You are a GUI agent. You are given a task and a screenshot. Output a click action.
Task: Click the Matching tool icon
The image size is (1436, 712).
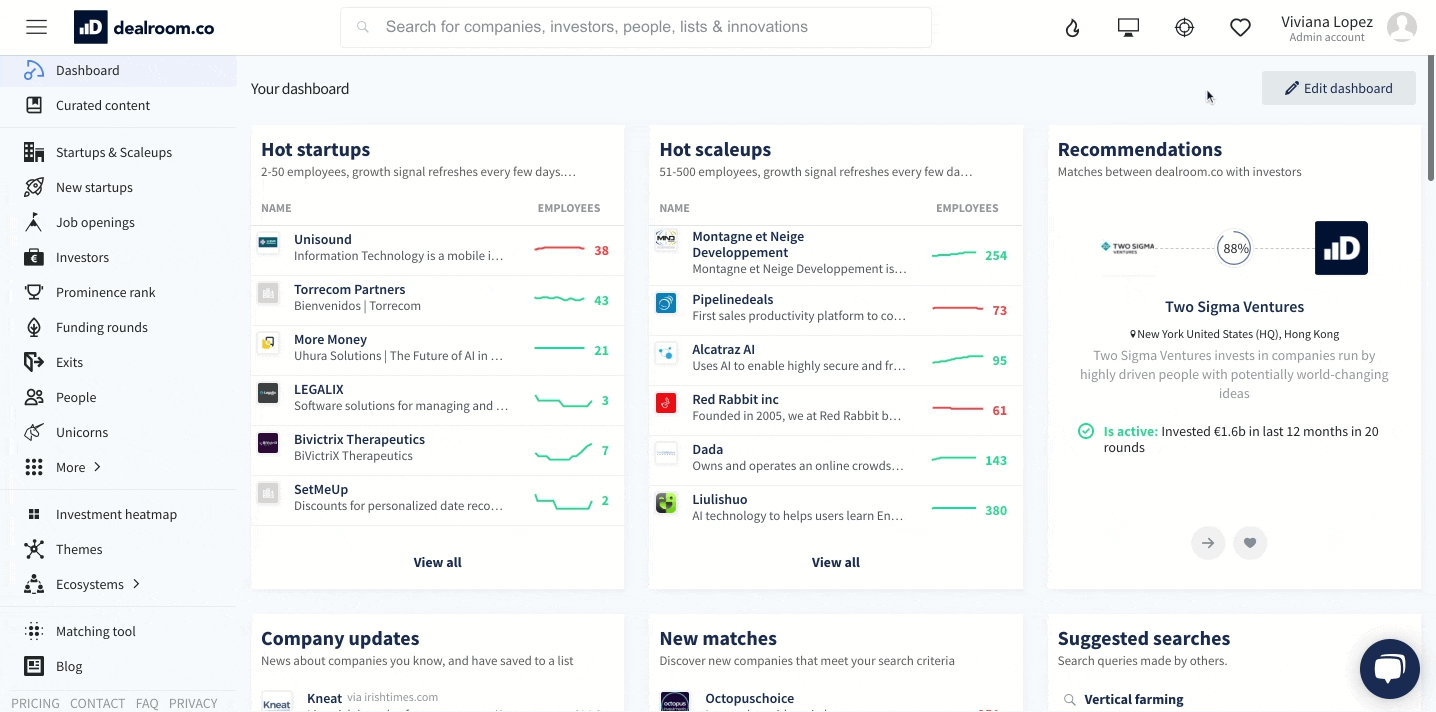click(x=34, y=631)
